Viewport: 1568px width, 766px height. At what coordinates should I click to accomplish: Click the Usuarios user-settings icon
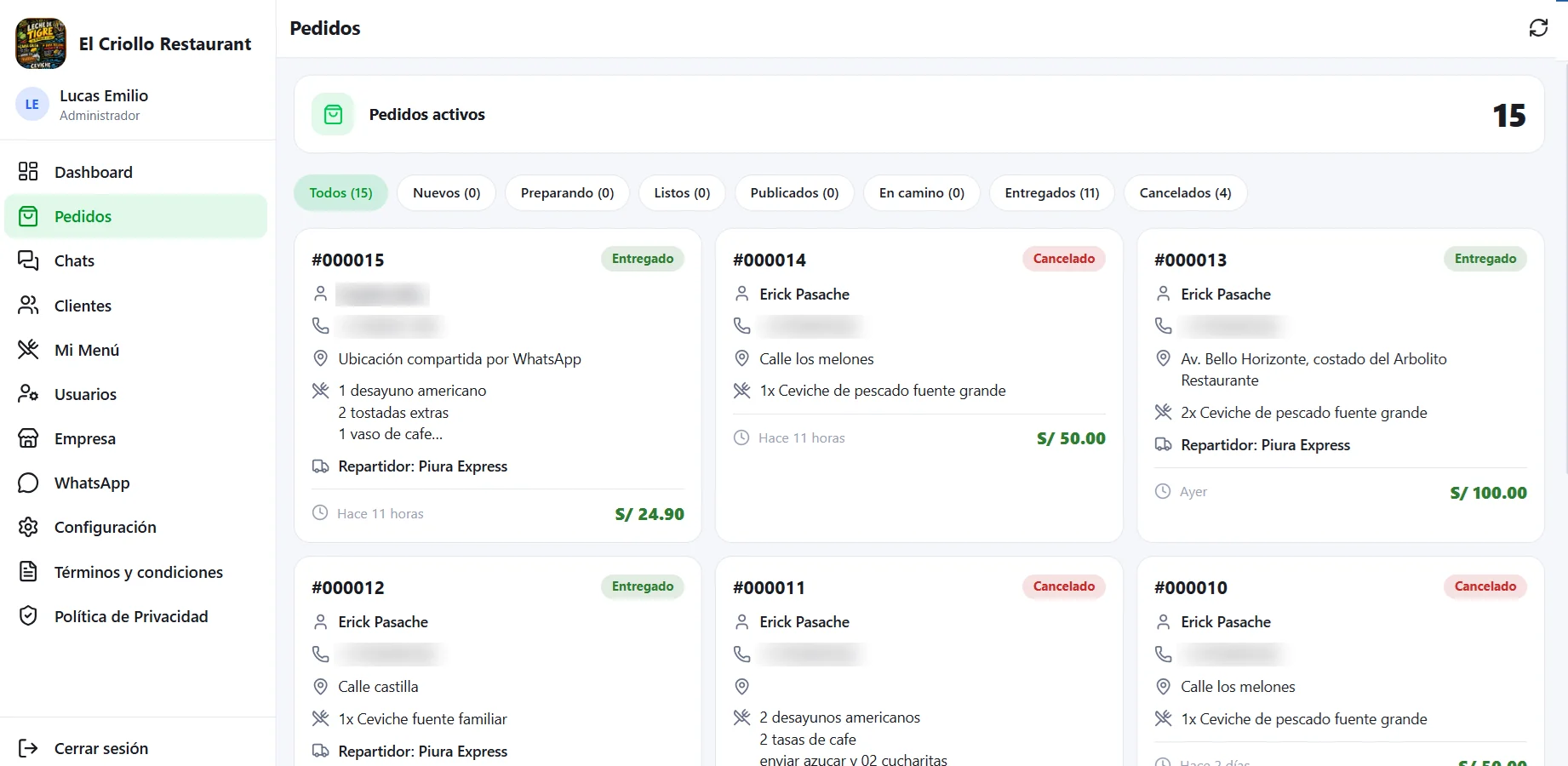[x=28, y=393]
